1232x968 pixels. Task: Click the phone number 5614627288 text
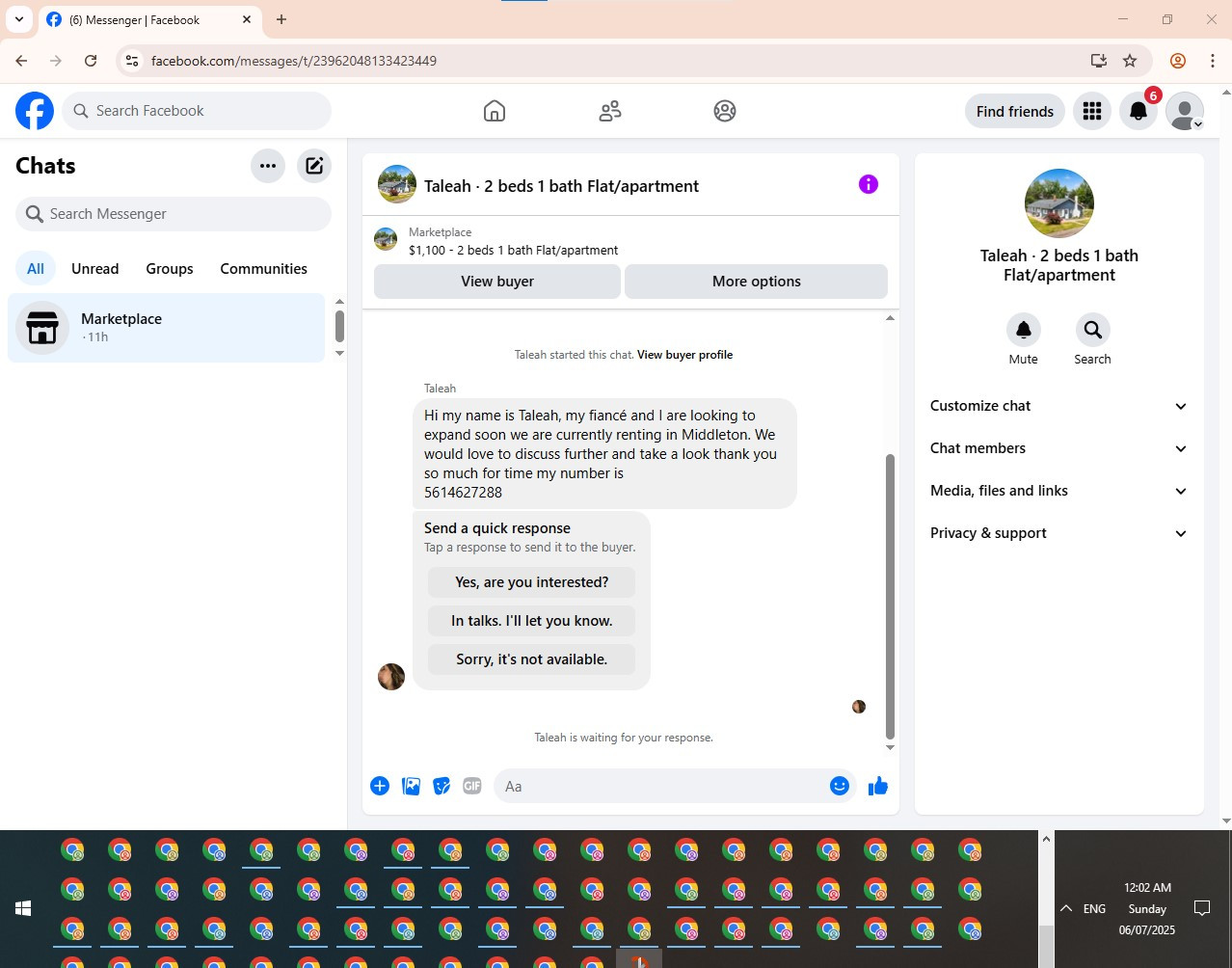463,493
